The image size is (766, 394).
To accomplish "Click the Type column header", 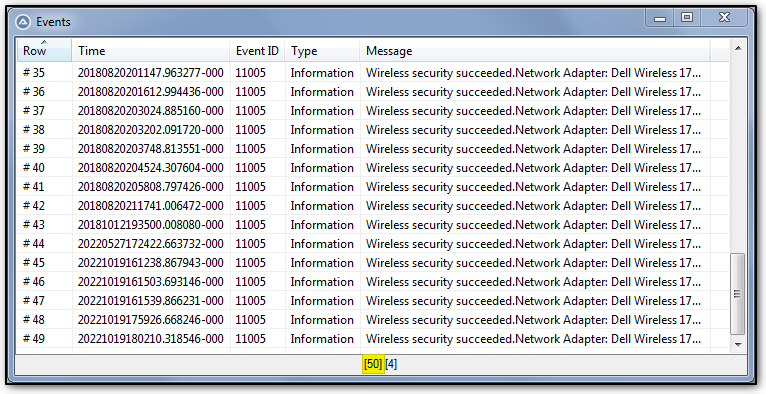I will [322, 50].
